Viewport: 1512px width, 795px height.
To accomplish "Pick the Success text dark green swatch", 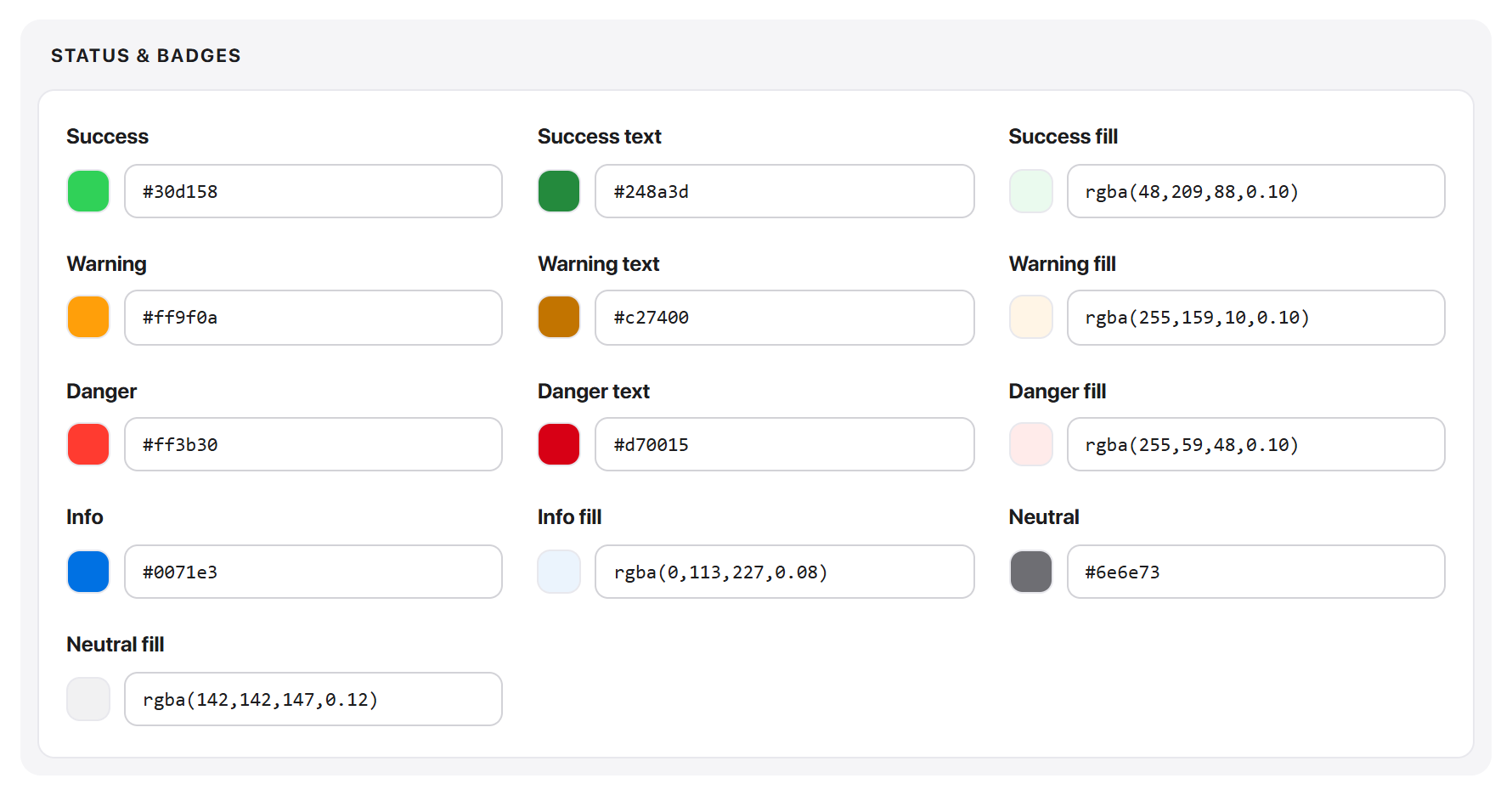I will tap(559, 191).
